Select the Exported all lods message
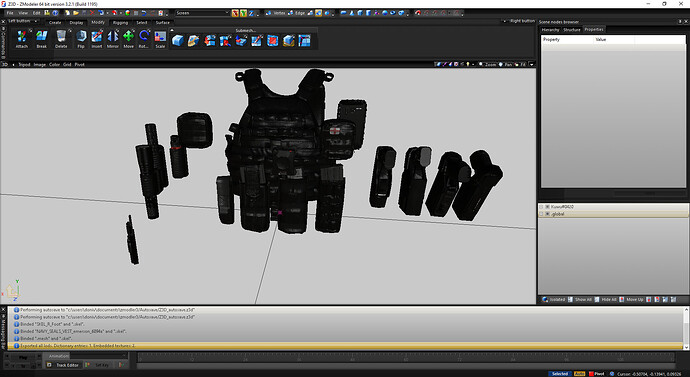Viewport: 690px width, 377px height. click(345, 346)
